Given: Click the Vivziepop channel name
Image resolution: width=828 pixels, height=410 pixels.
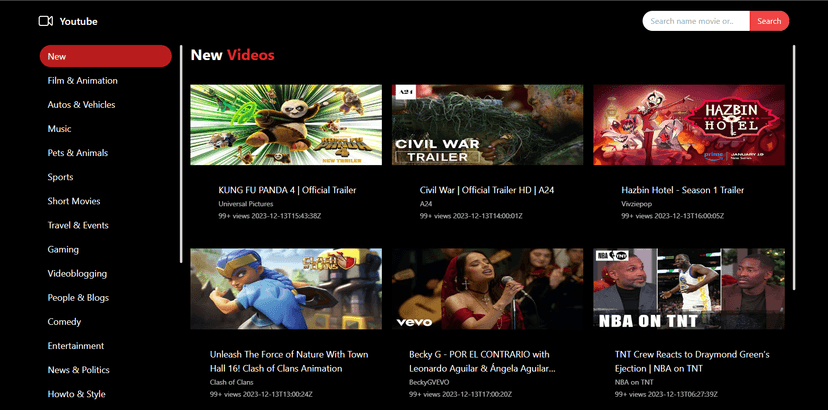Looking at the screenshot, I should click(637, 203).
